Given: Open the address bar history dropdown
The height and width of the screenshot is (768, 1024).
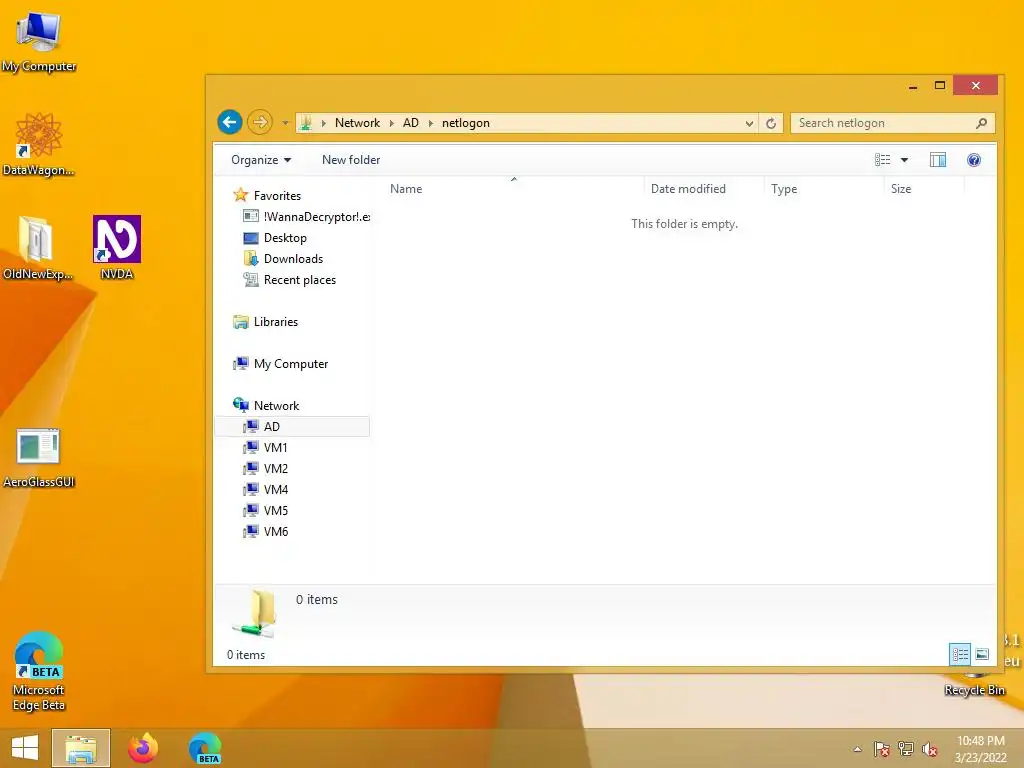Looking at the screenshot, I should [x=749, y=123].
